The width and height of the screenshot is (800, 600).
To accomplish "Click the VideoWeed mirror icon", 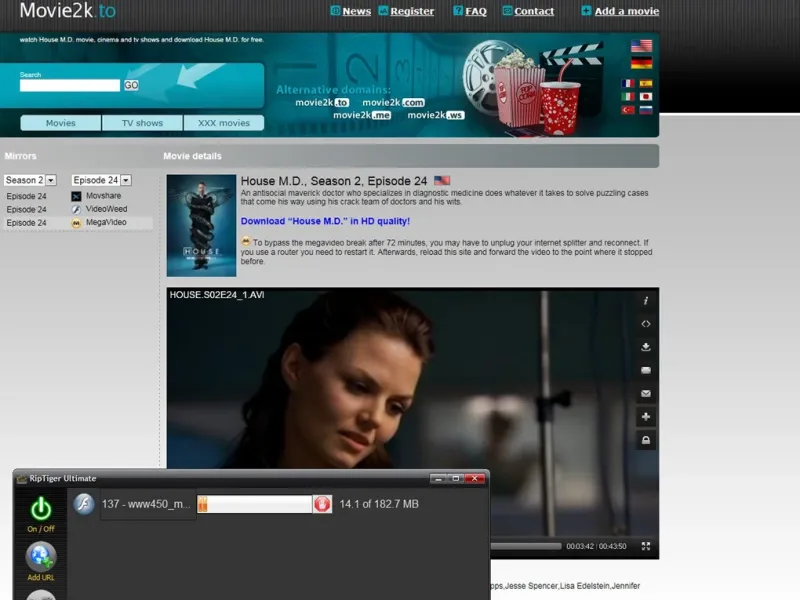I will pos(76,210).
